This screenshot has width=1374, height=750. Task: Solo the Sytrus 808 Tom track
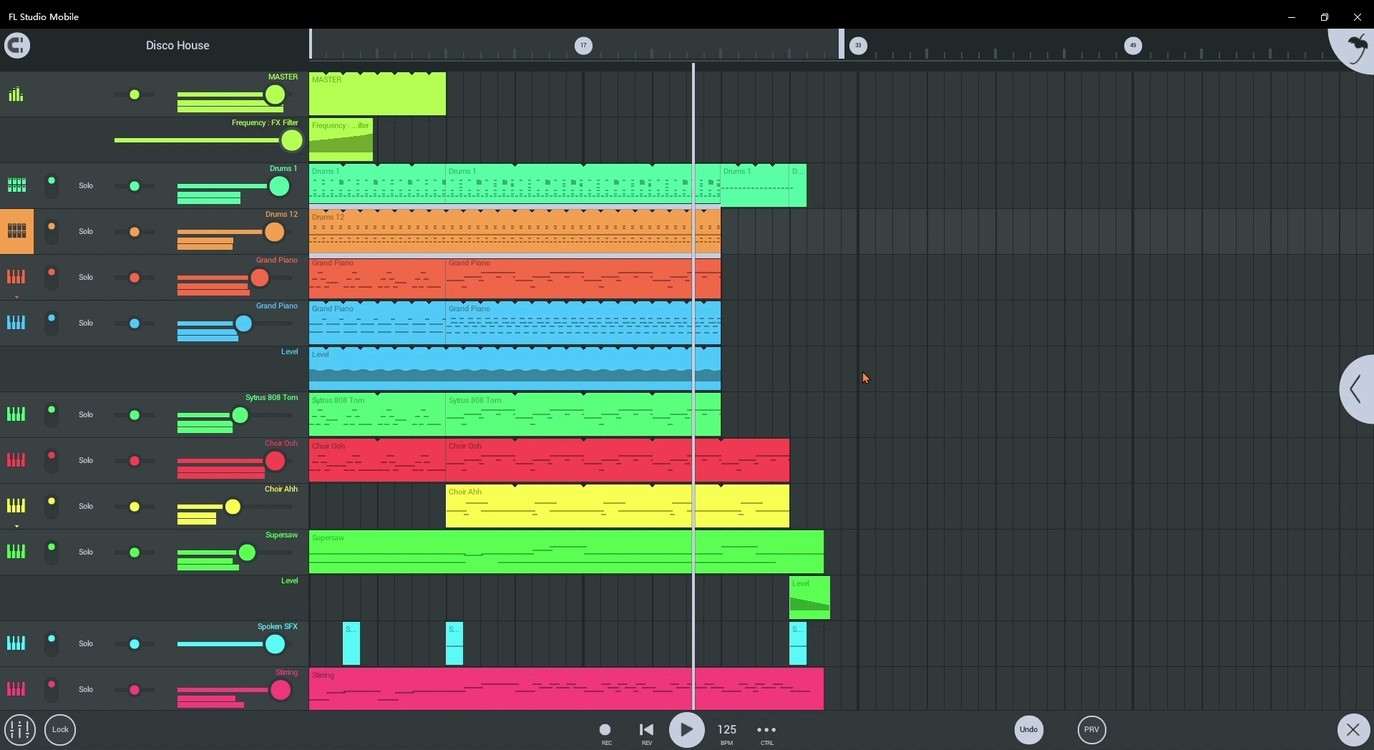coord(86,415)
